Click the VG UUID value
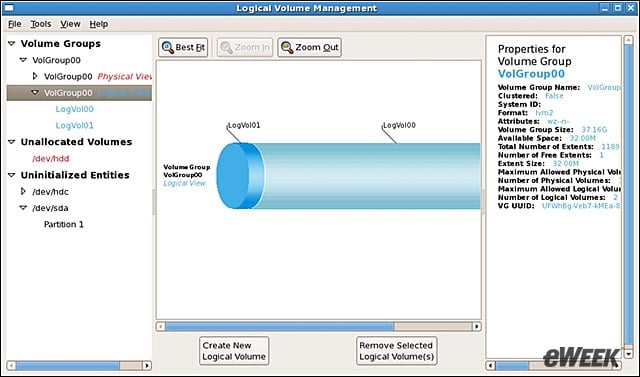The height and width of the screenshot is (377, 640). (581, 206)
